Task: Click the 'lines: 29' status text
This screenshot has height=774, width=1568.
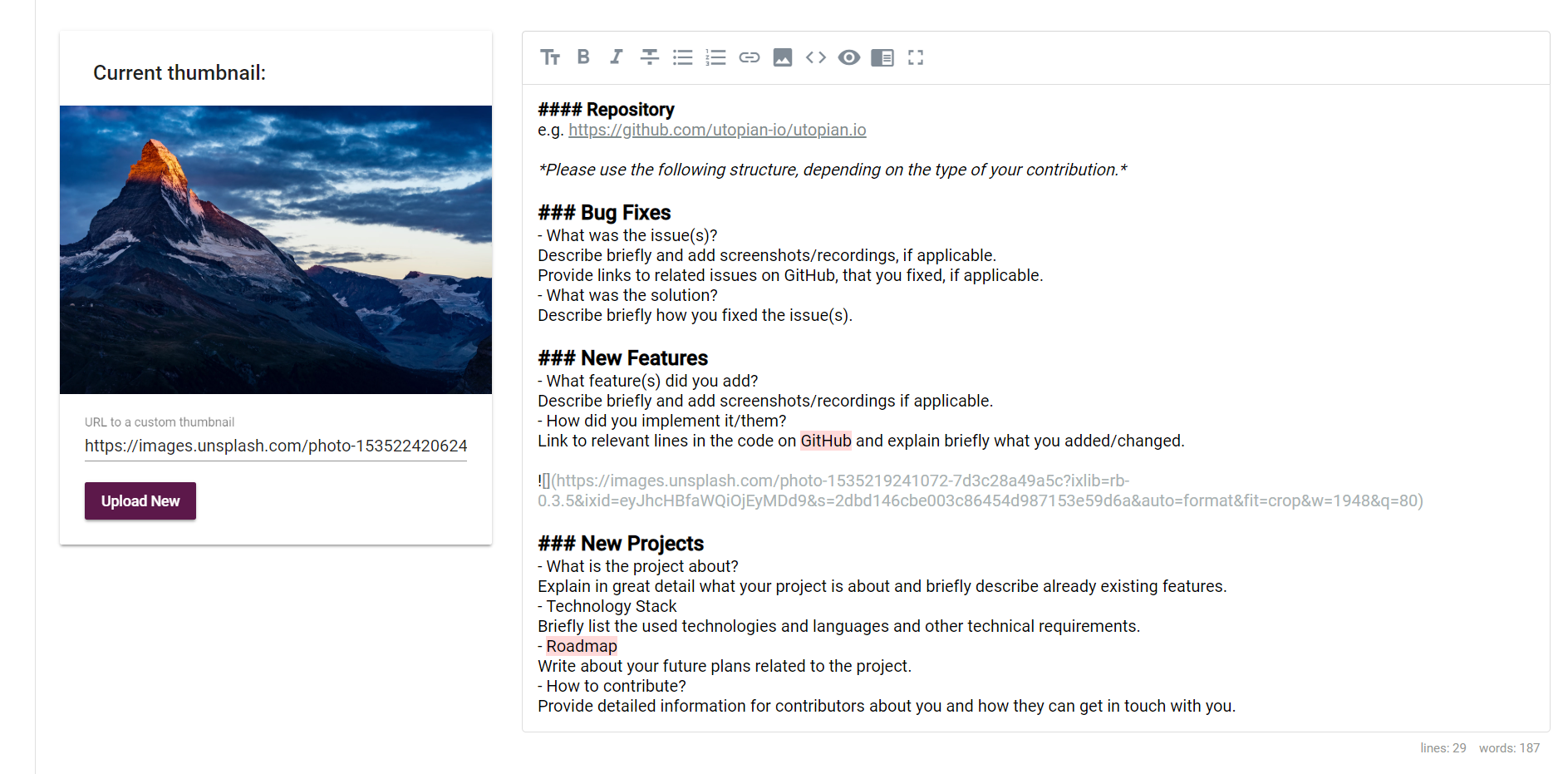Action: pos(1443,748)
